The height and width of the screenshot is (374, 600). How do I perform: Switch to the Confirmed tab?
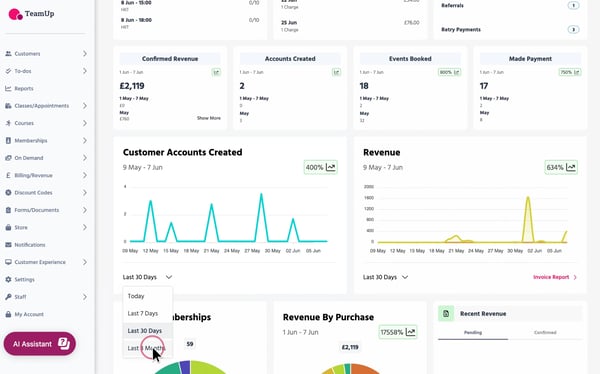tap(545, 332)
